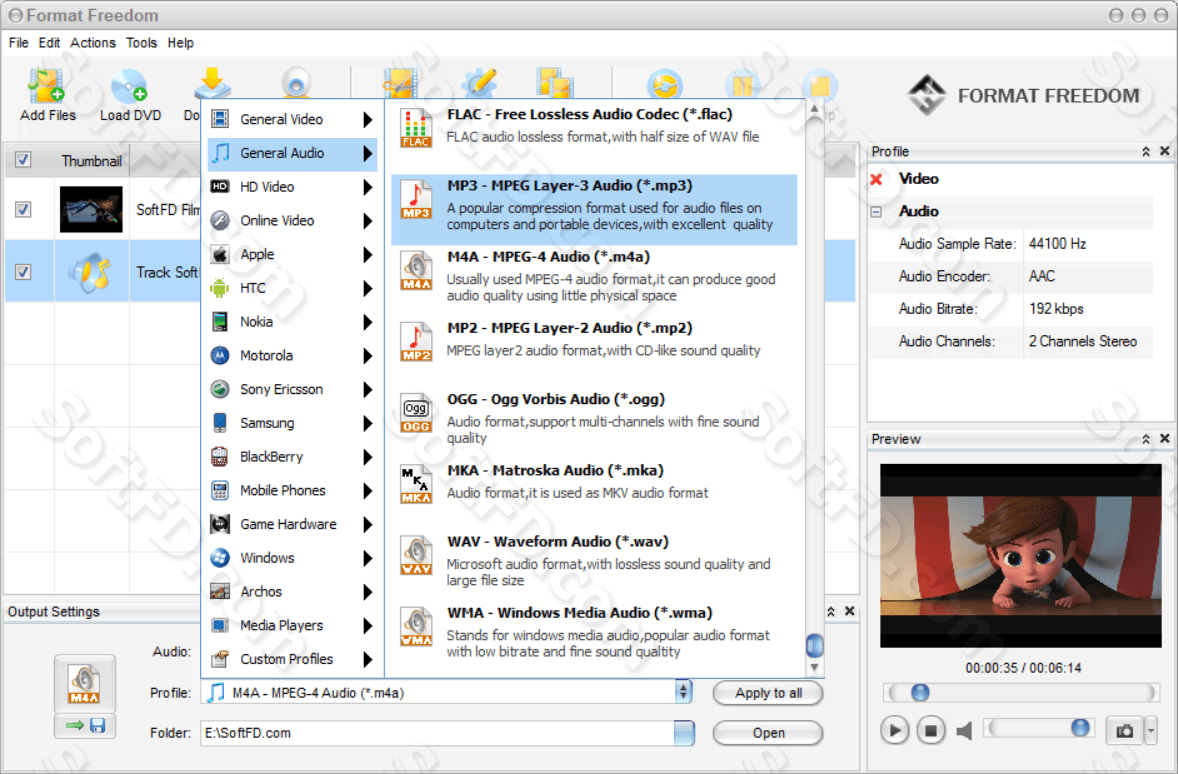Click the Open folder button
Image resolution: width=1178 pixels, height=774 pixels.
pyautogui.click(x=768, y=733)
